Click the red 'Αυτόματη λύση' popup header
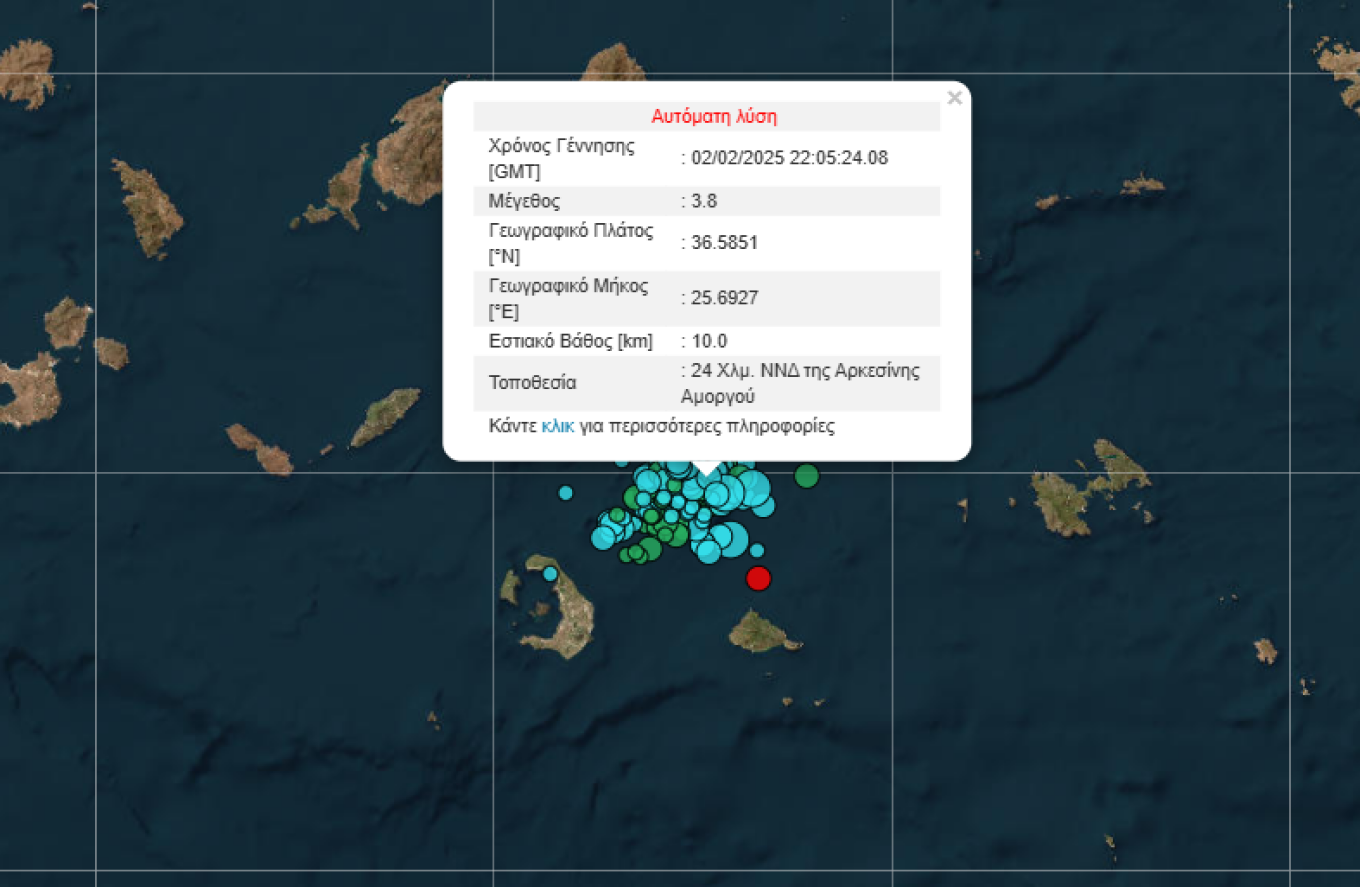1360x887 pixels. (x=714, y=116)
